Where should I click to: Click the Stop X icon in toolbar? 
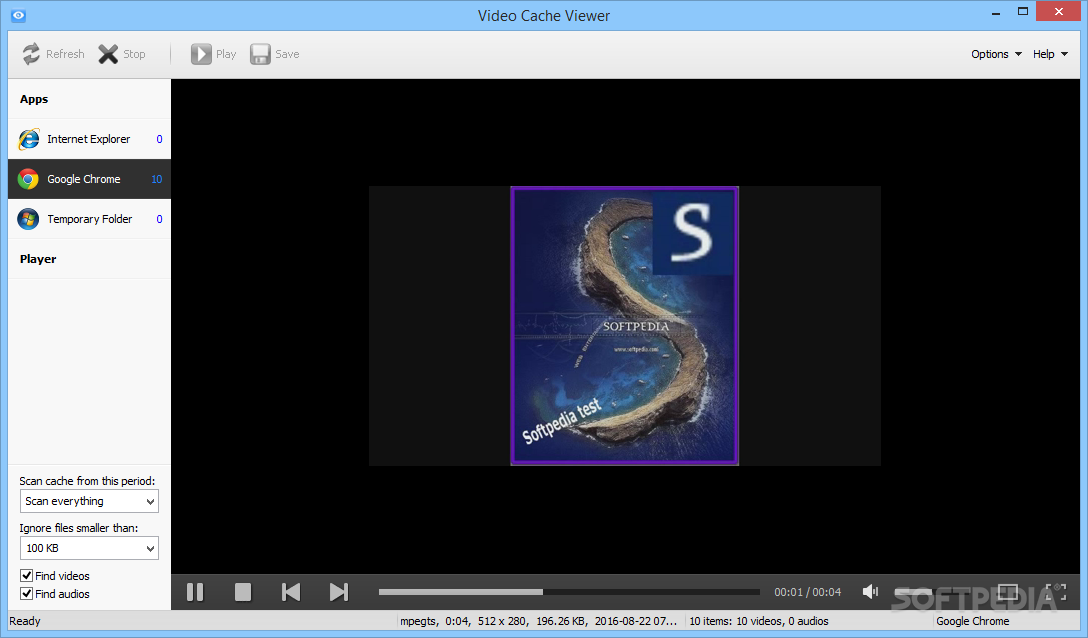coord(108,54)
